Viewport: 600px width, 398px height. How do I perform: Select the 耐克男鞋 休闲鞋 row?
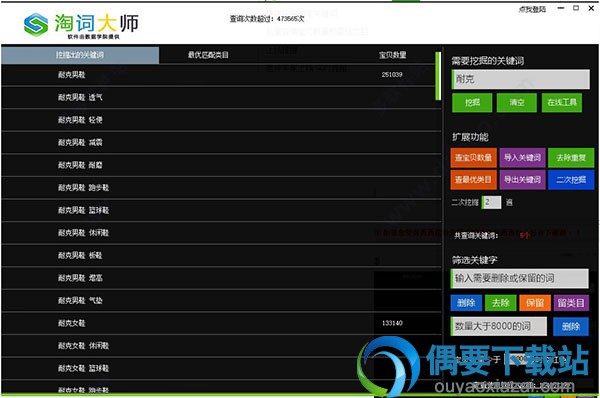tap(221, 233)
